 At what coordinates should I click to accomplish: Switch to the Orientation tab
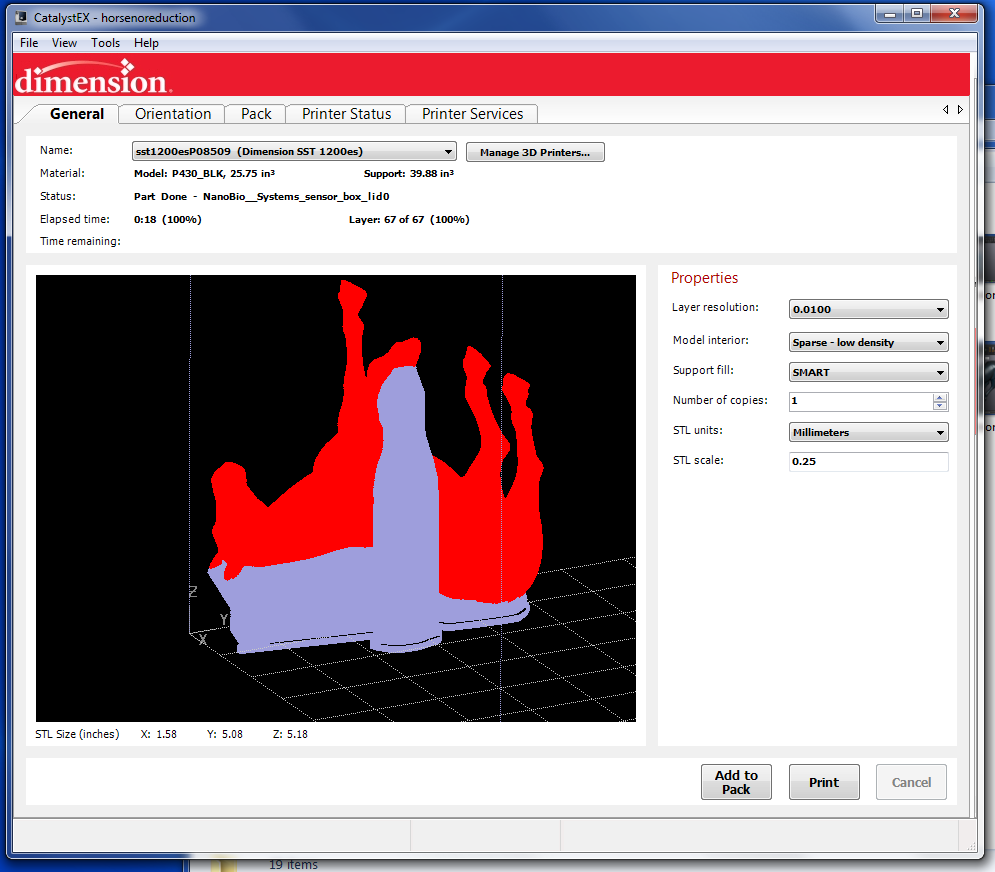coord(173,114)
